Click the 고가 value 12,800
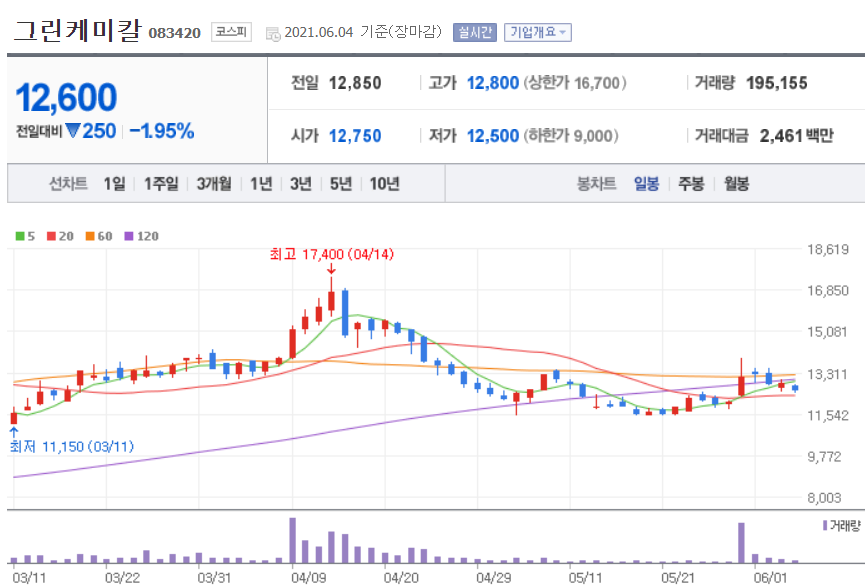865x586 pixels. [493, 83]
